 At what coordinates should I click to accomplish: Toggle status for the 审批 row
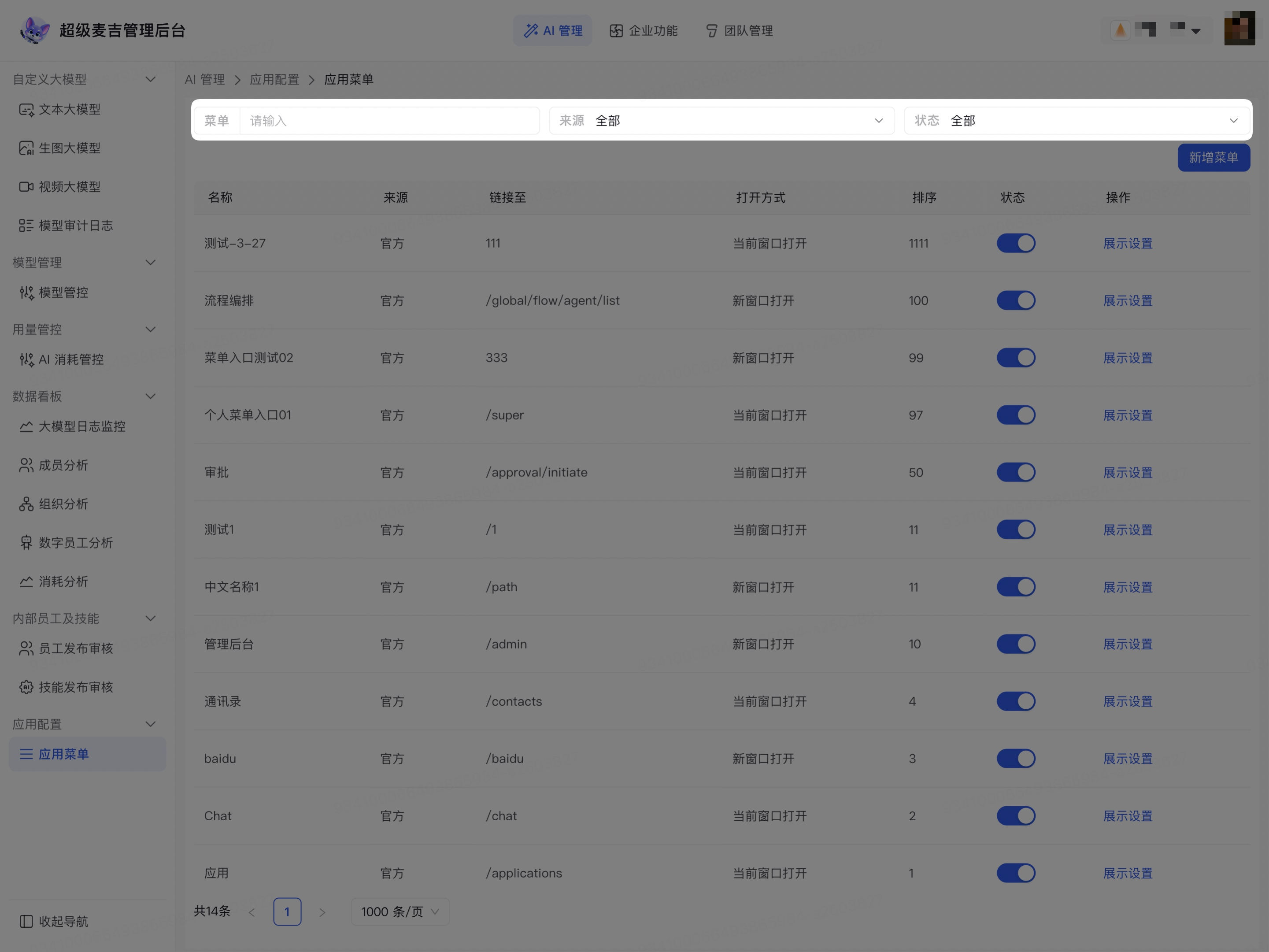point(1015,472)
